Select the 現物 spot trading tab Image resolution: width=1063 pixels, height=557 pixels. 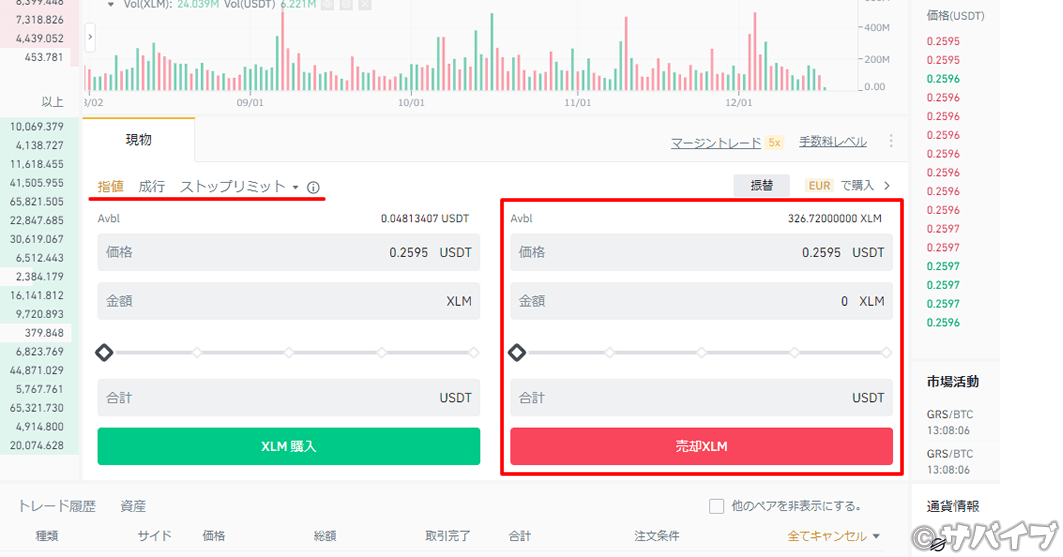pos(138,140)
